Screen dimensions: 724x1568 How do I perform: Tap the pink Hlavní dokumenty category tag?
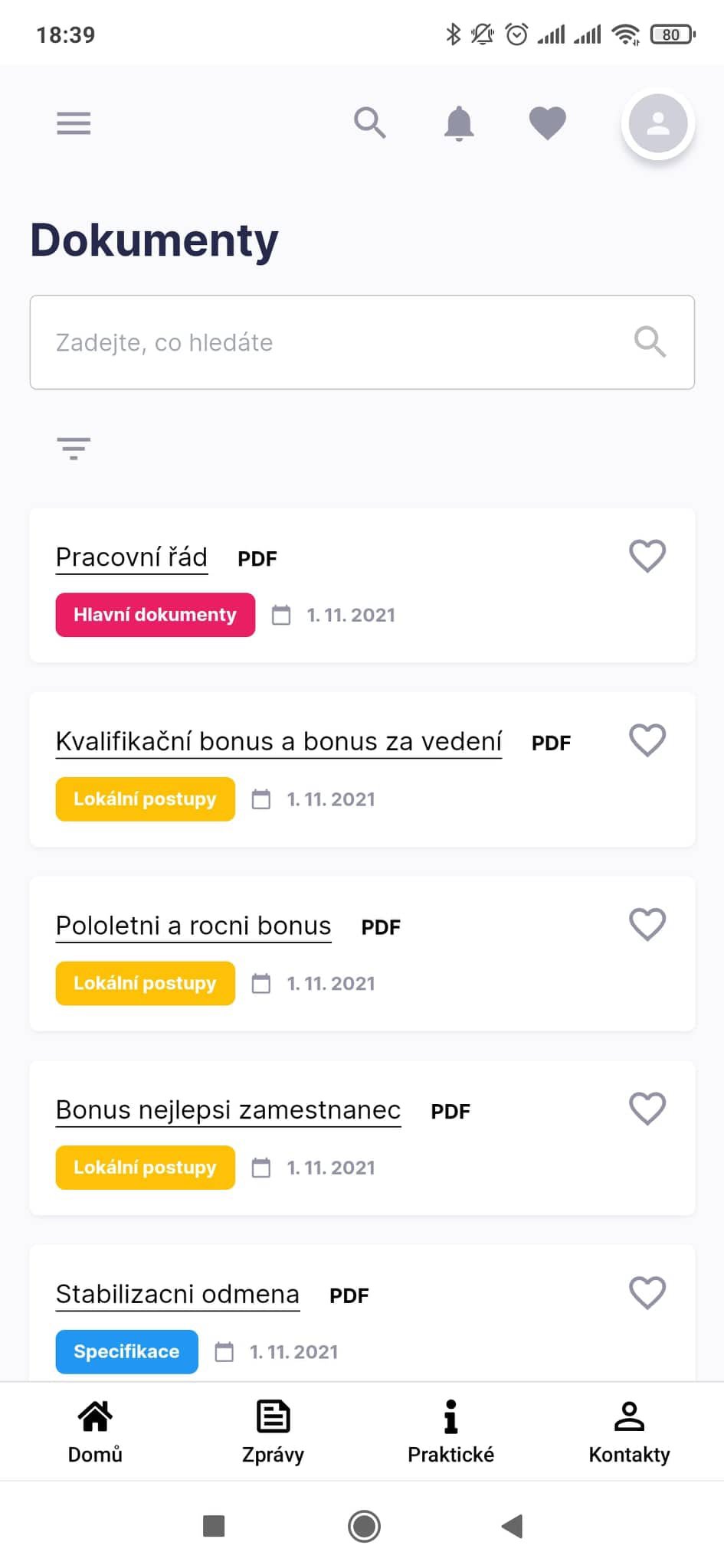pyautogui.click(x=155, y=615)
